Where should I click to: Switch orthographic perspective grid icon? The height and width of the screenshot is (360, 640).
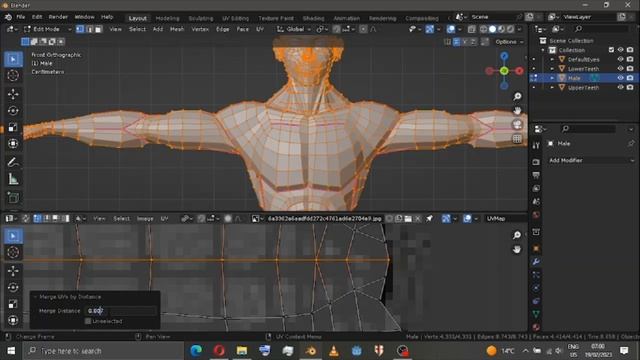click(517, 139)
